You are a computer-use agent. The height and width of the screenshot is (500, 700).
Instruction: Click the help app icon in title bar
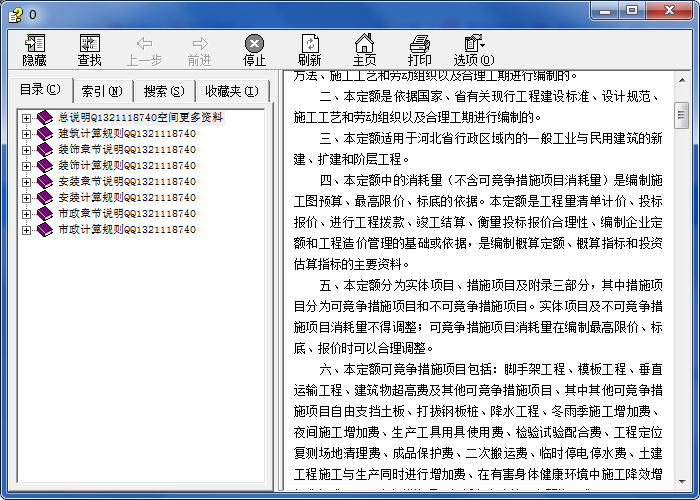click(16, 14)
